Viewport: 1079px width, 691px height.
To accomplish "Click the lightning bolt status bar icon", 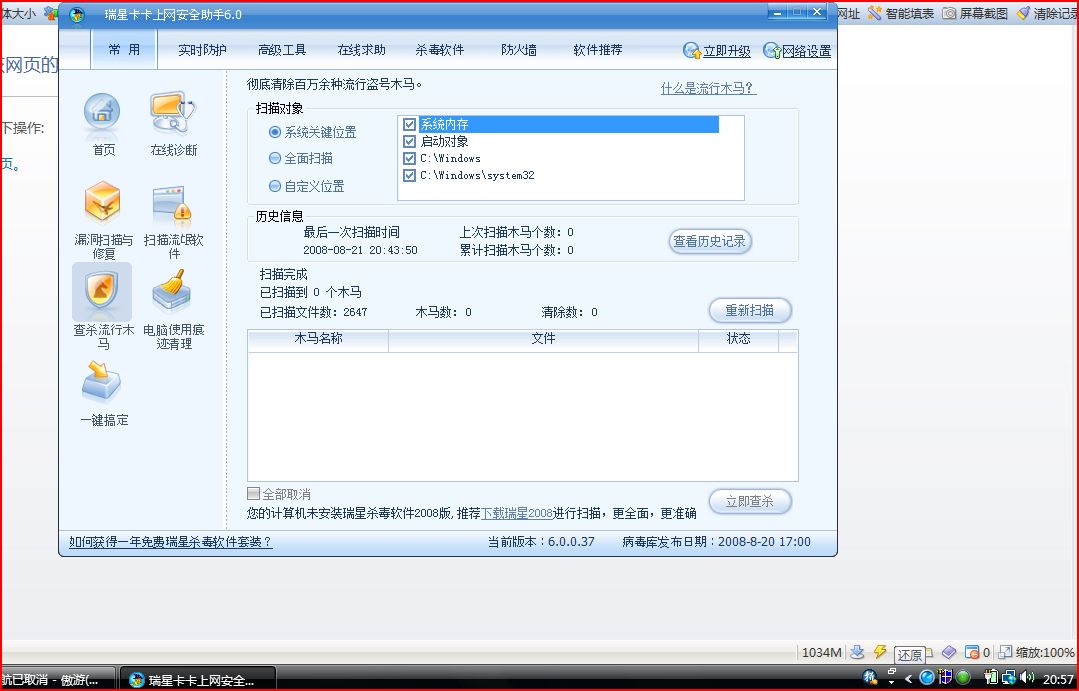I will tap(879, 651).
